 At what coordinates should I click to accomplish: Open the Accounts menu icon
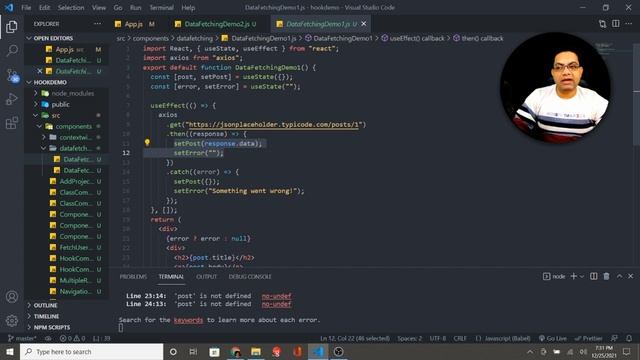coord(12,297)
